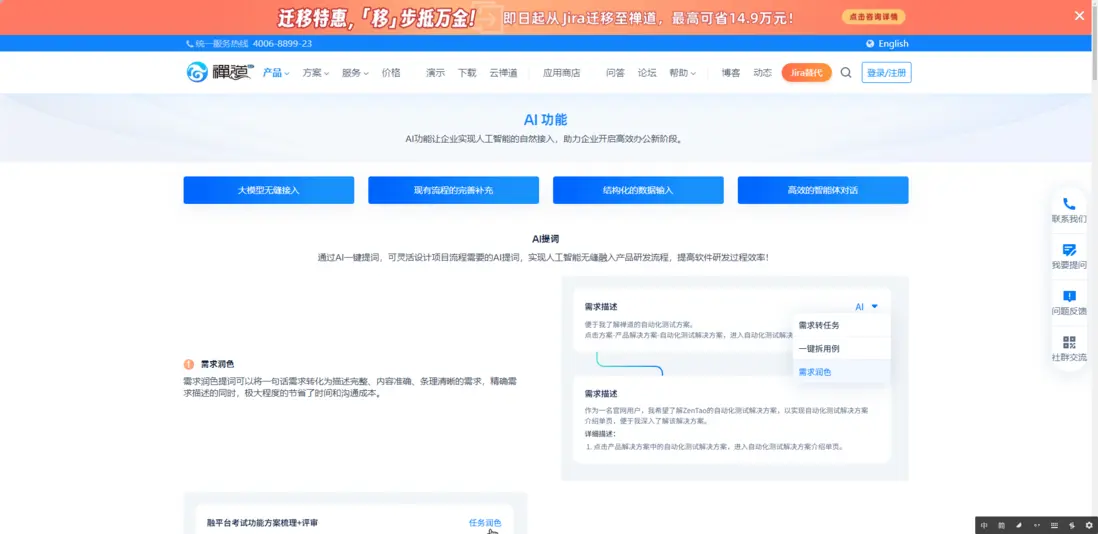Click the hotline number 4006-8899-23
Screen dimensions: 1098x534
pos(282,43)
